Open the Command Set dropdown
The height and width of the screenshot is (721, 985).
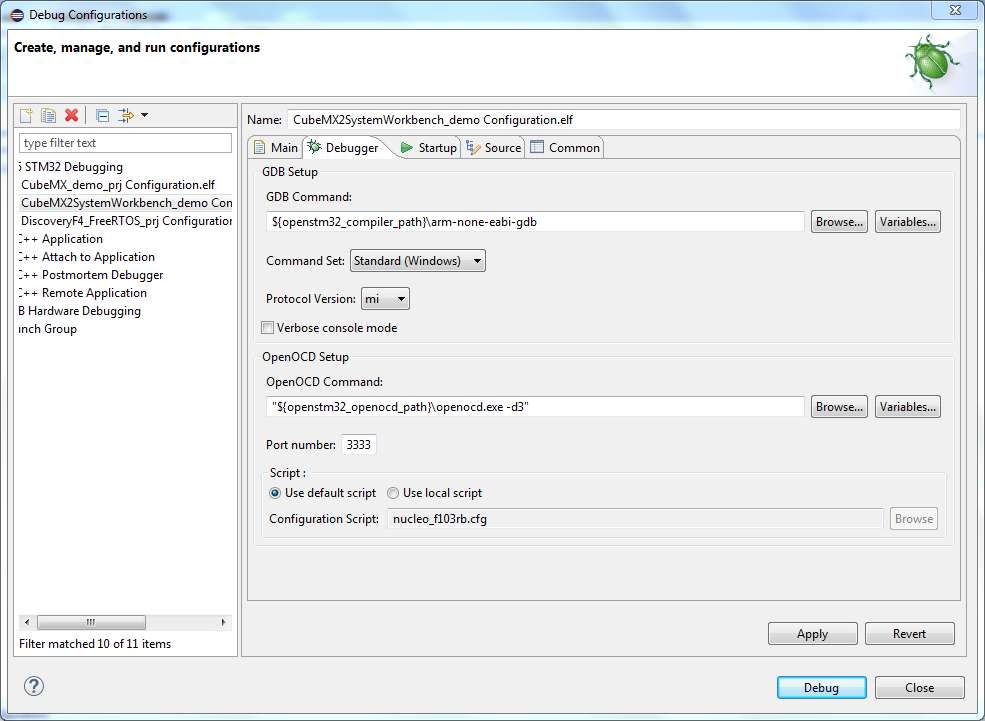tap(417, 261)
